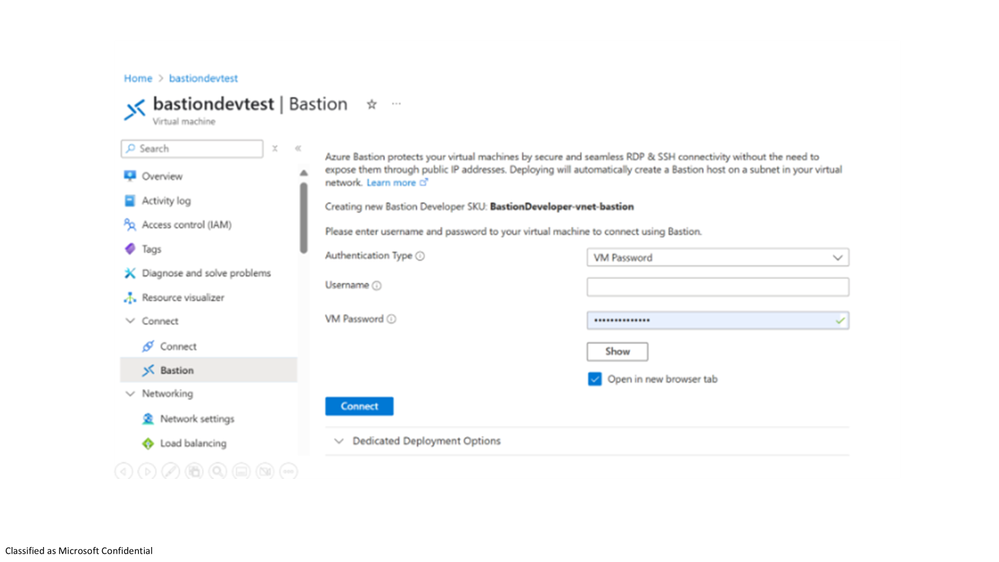Screen dimensions: 999x562
Task: Collapse the Connect section in sidebar
Action: pos(130,321)
